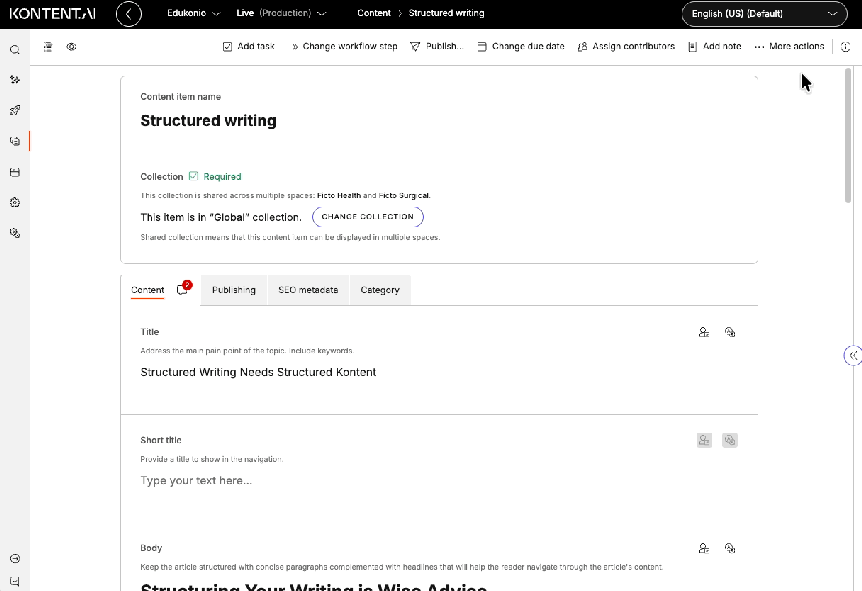Open the comments icon with red badge
Viewport: 862px width, 591px height.
pyautogui.click(x=184, y=289)
